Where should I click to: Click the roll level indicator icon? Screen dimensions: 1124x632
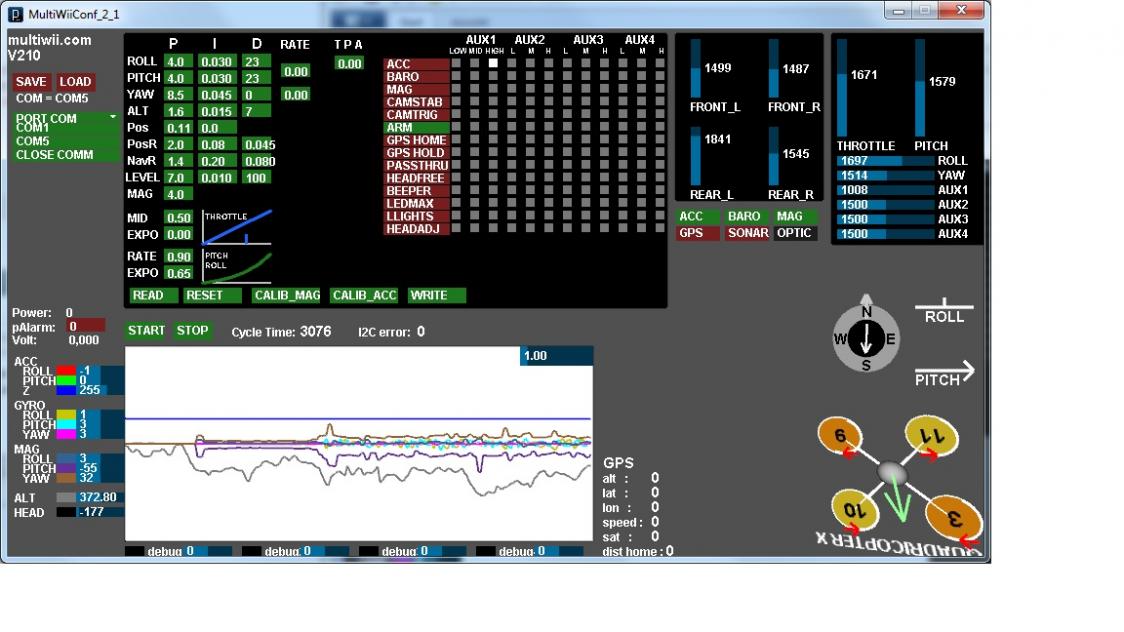[944, 312]
